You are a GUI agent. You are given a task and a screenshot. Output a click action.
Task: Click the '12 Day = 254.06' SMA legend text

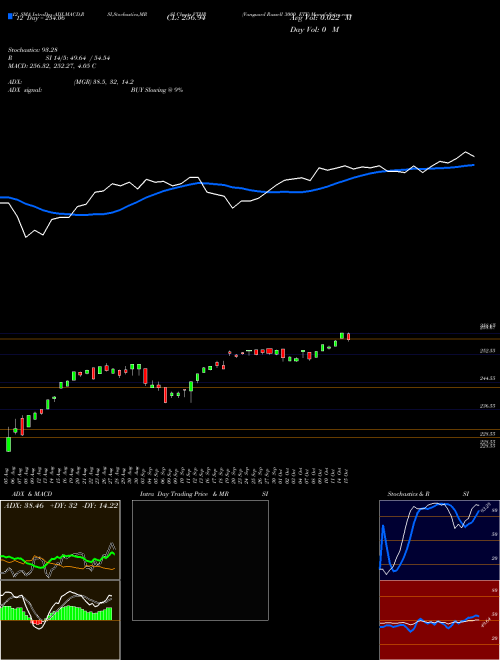40,18
